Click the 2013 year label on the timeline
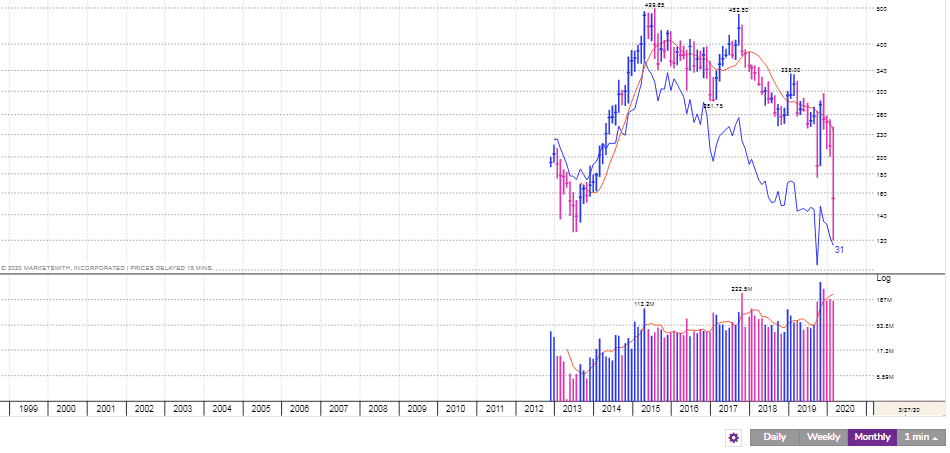 click(573, 409)
